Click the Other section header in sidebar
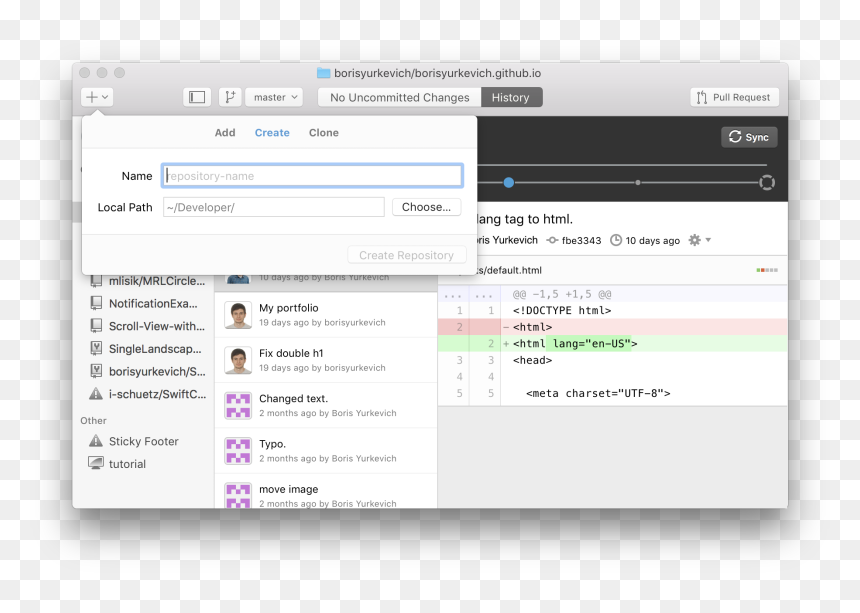 click(x=93, y=421)
